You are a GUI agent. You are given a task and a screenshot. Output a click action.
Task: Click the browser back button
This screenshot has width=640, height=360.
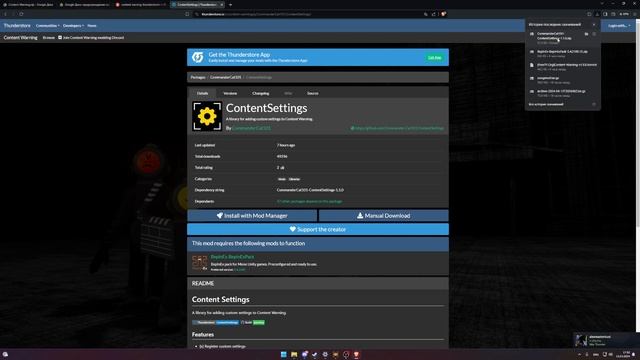[x=5, y=14]
